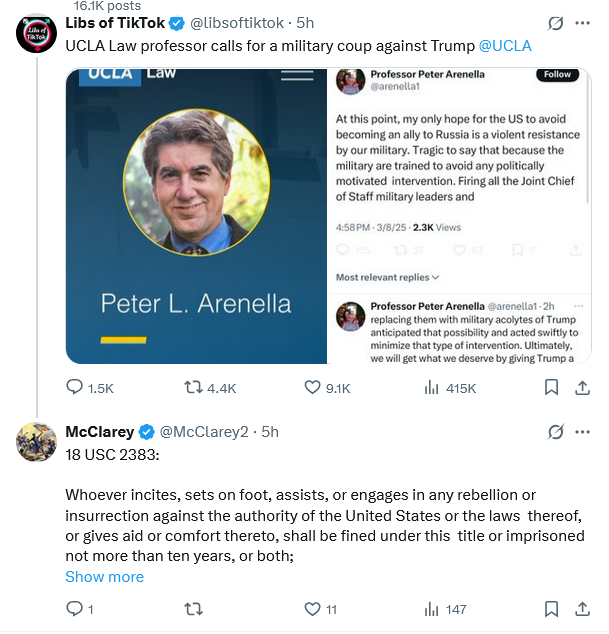Bookmark McClarey's reply
Image resolution: width=609 pixels, height=634 pixels.
pos(551,609)
